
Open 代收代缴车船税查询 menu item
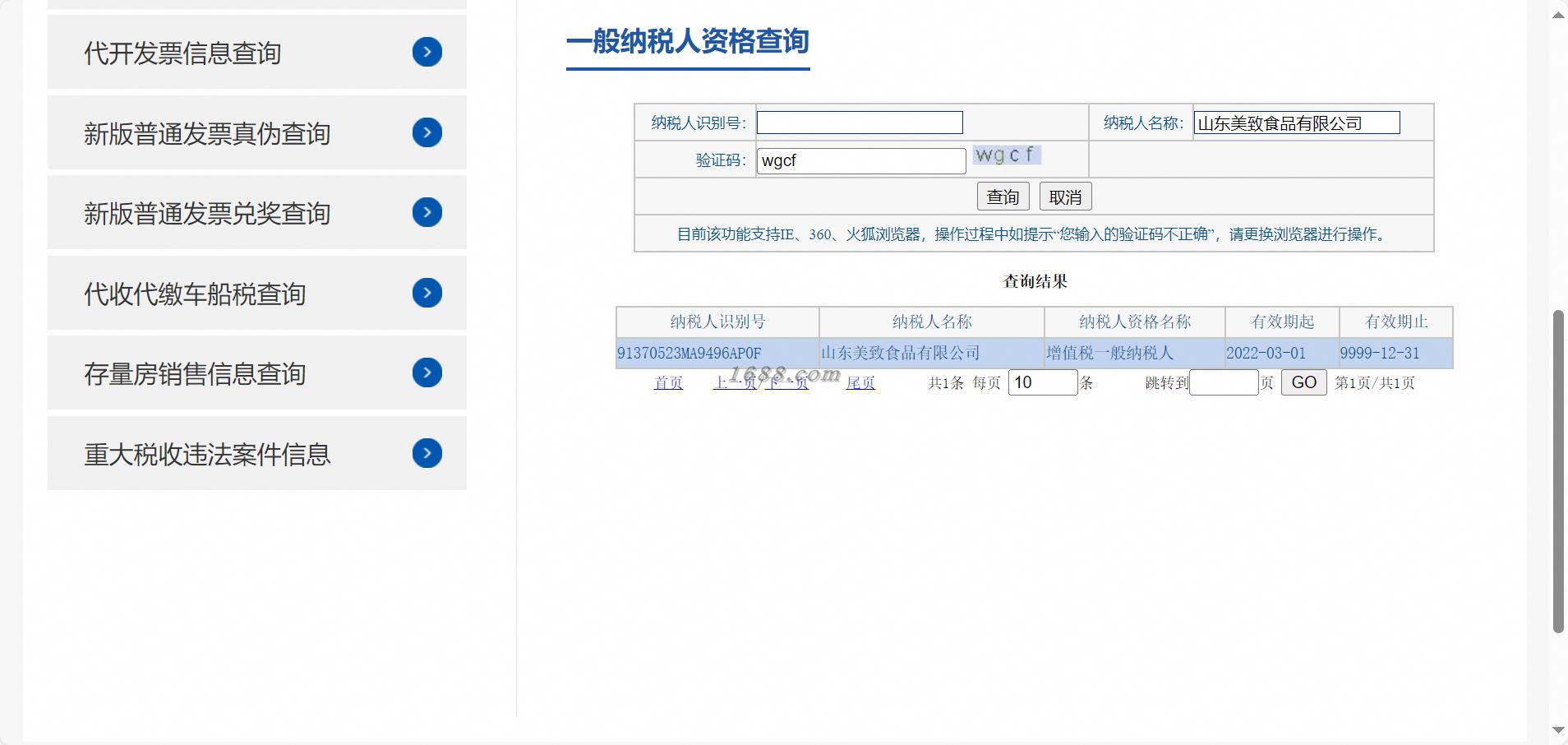click(x=257, y=293)
